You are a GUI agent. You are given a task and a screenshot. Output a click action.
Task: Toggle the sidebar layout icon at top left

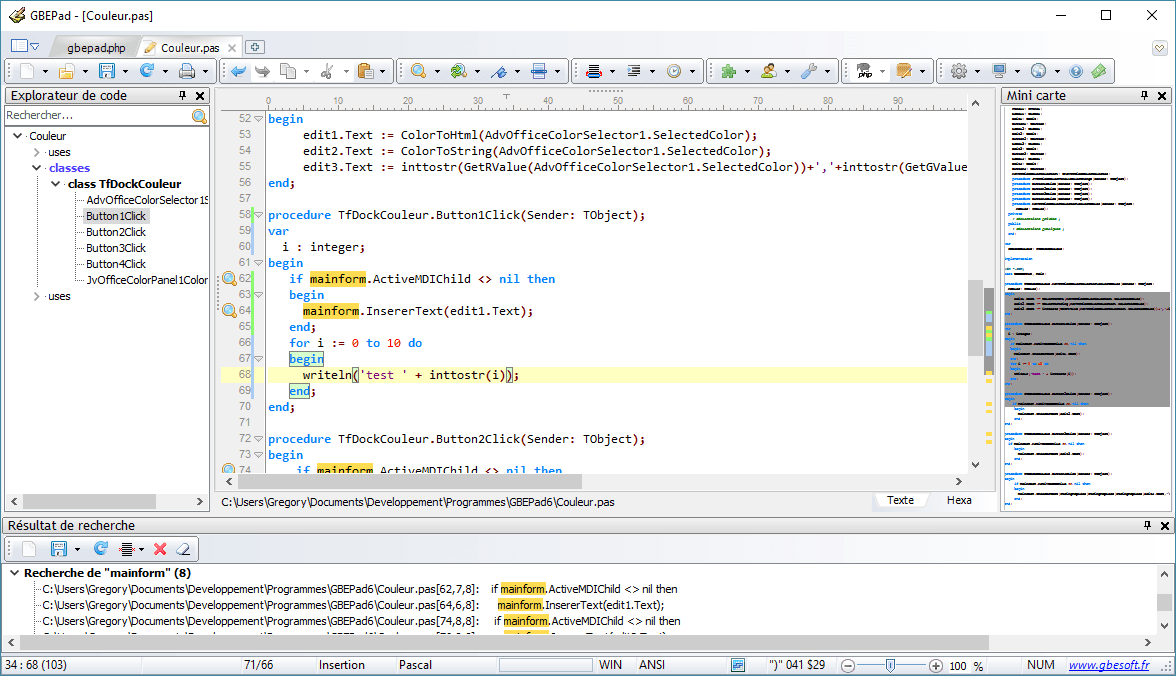pos(20,47)
